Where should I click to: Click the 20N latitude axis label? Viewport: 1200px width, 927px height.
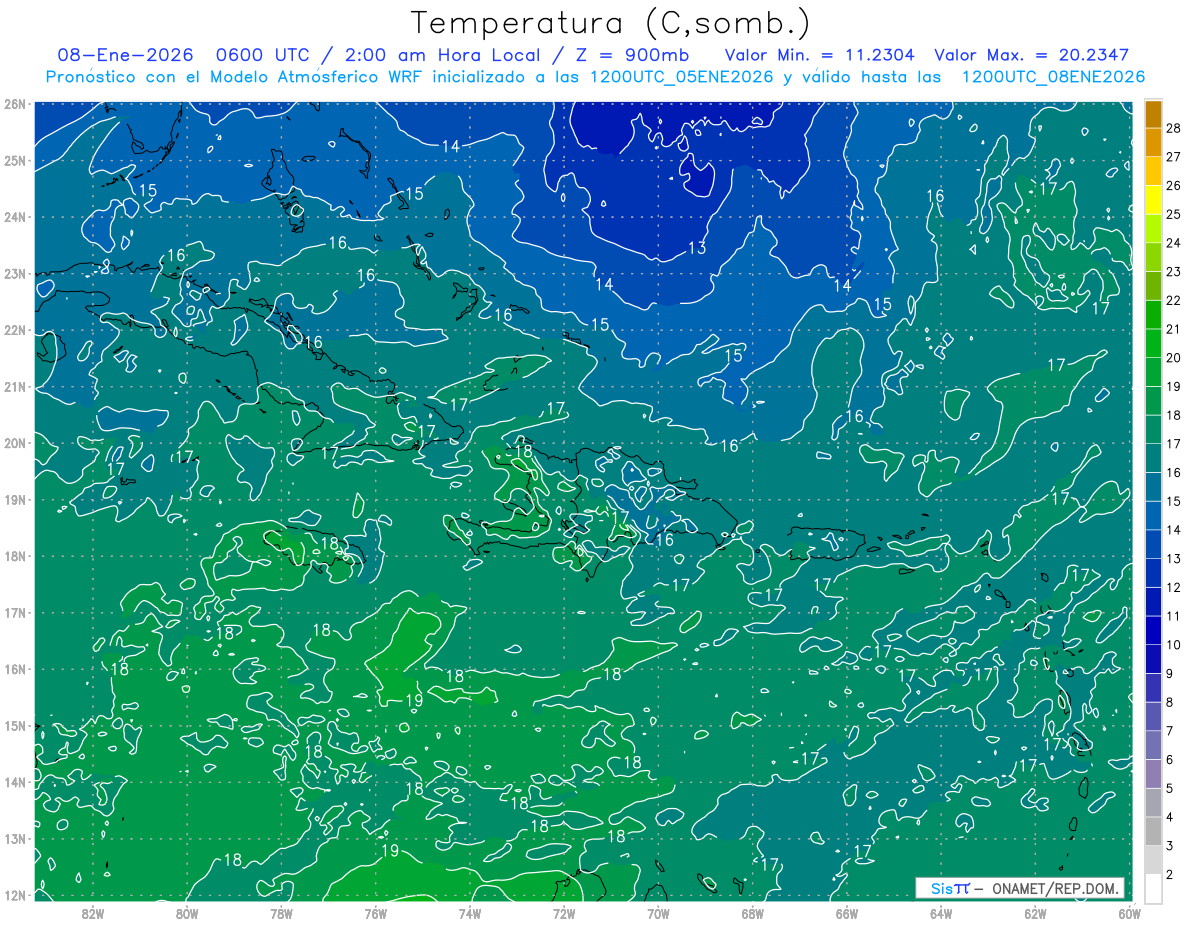point(15,443)
